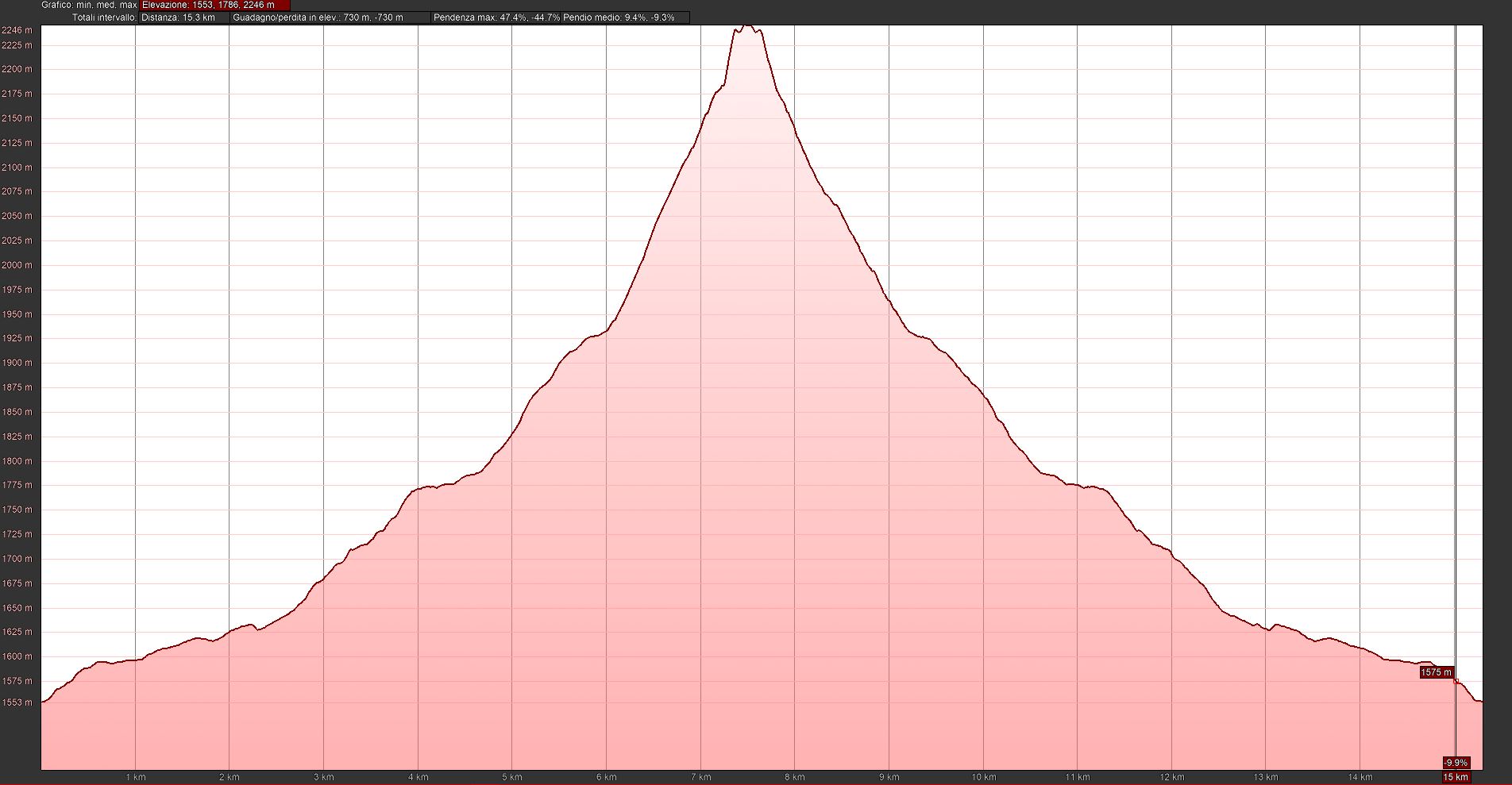Click the 1553 m minimum elevation axis label
The height and width of the screenshot is (785, 1512).
tap(17, 702)
